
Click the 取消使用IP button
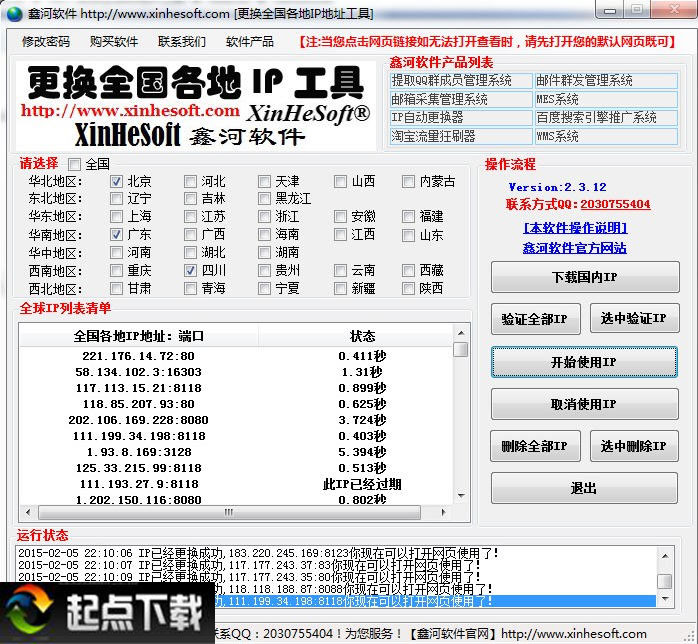tap(584, 404)
